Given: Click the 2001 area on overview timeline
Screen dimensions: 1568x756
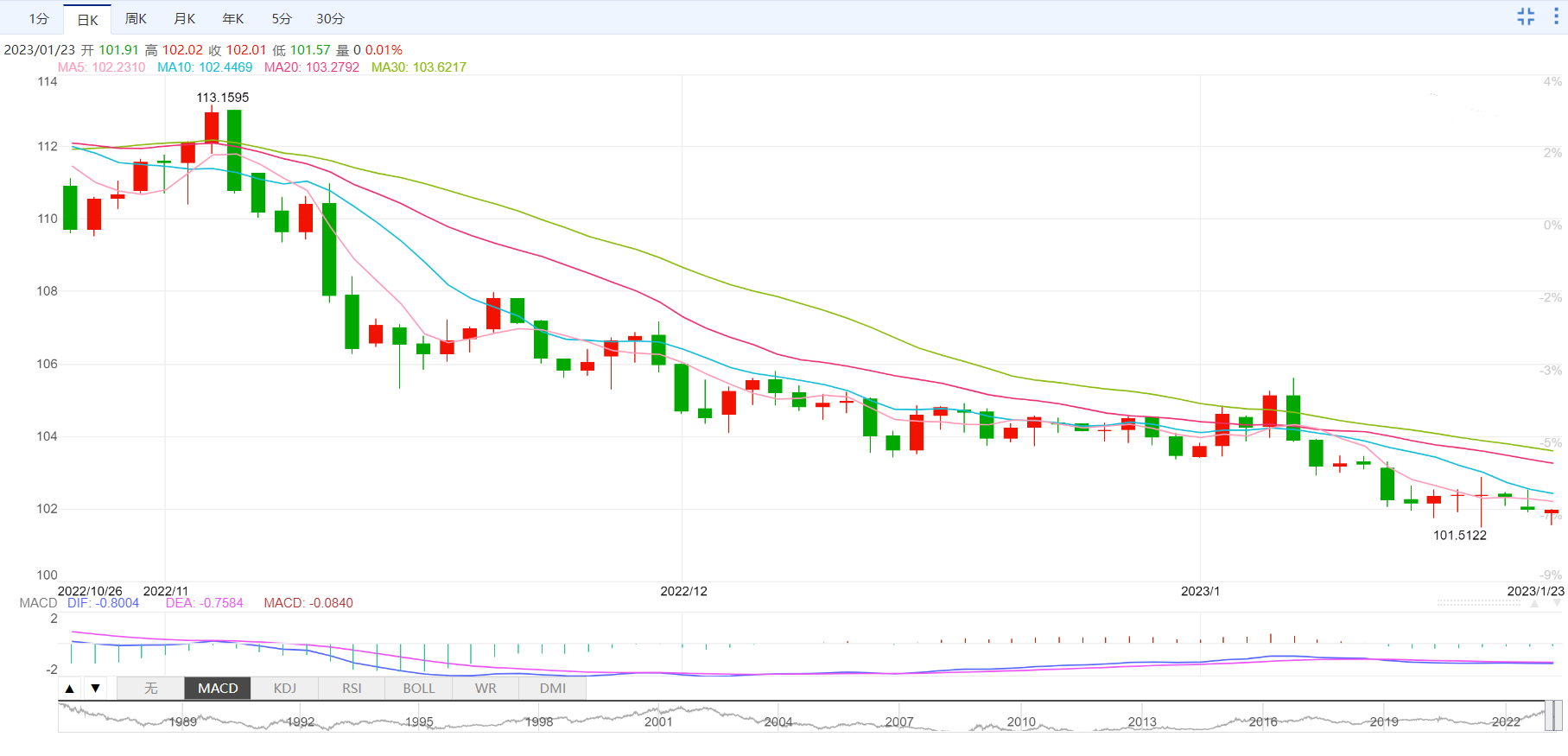Looking at the screenshot, I should pos(658,721).
